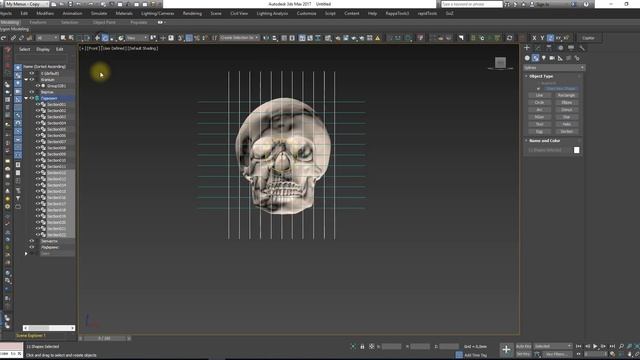Click the time slider frame indicator
640x360 pixels.
click(x=104, y=338)
